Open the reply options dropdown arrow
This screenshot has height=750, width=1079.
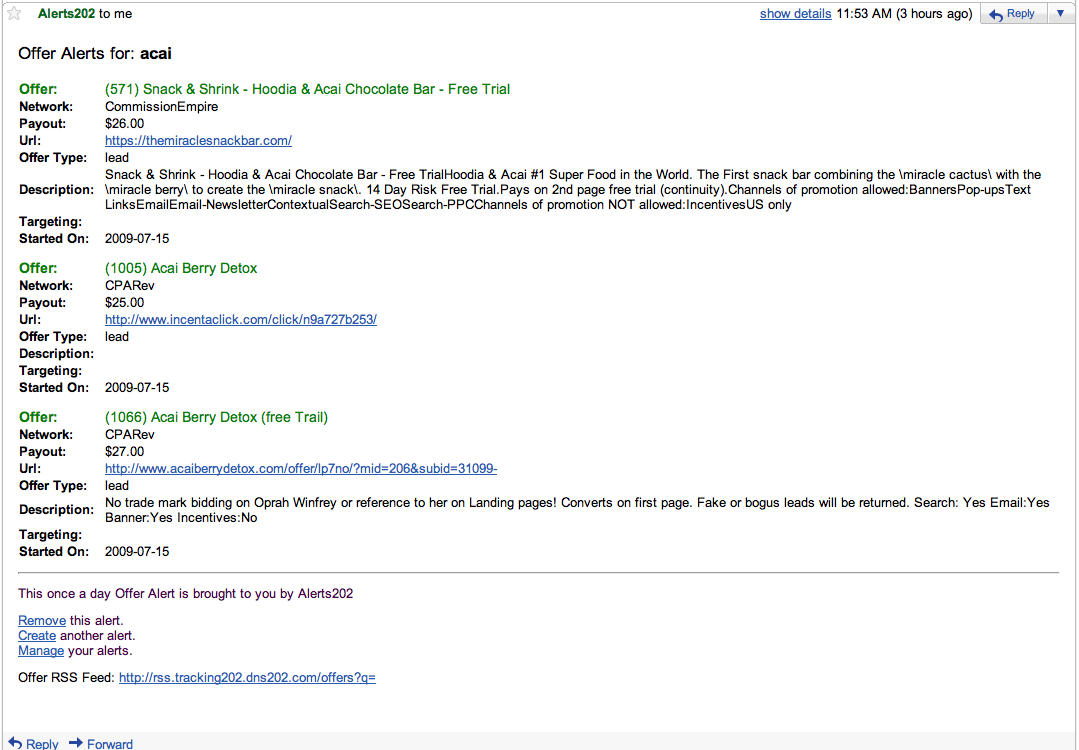coord(1060,14)
